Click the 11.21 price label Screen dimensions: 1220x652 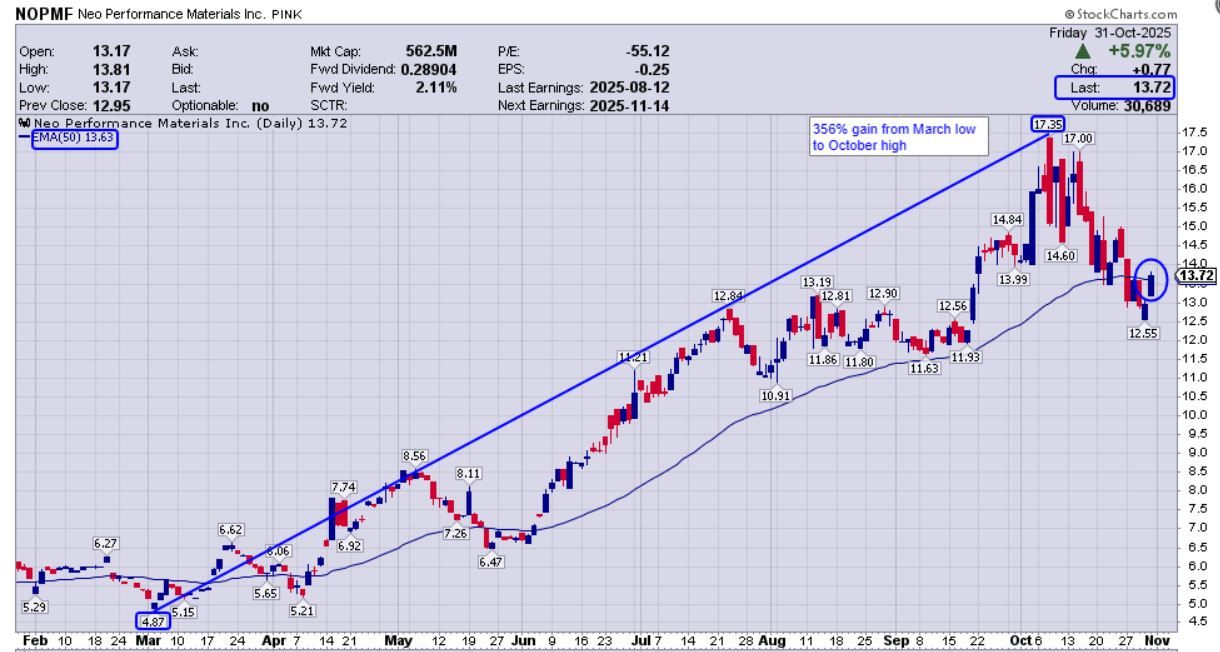(634, 357)
